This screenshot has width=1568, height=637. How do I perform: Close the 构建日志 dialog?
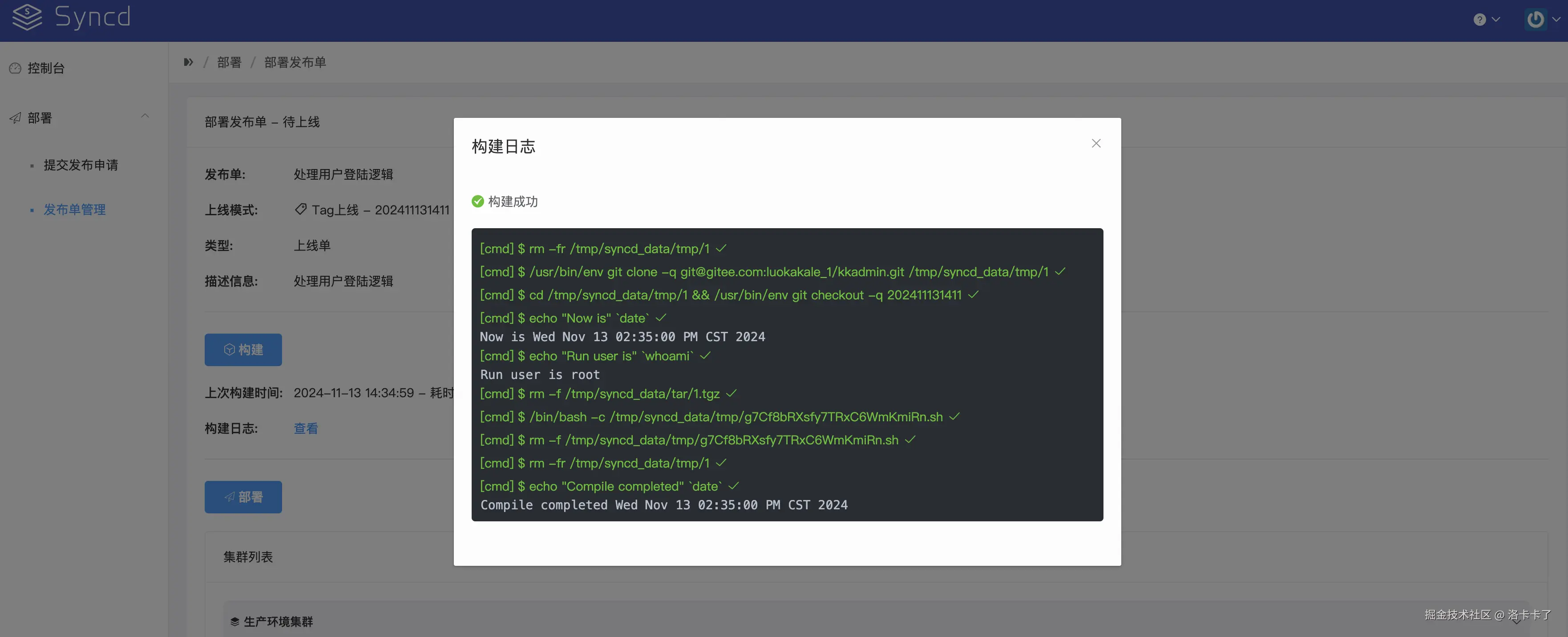[1095, 144]
